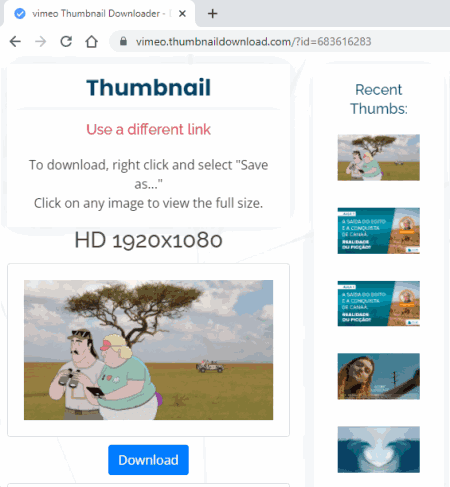Click the 'HD 1920x1080' heading text
Image resolution: width=450 pixels, height=487 pixels.
click(x=148, y=240)
